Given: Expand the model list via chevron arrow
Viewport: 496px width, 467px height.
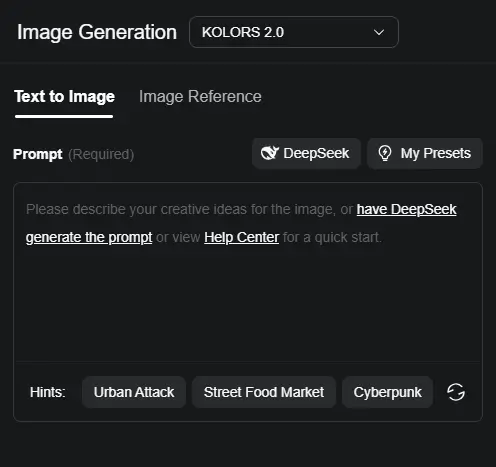Looking at the screenshot, I should [379, 32].
